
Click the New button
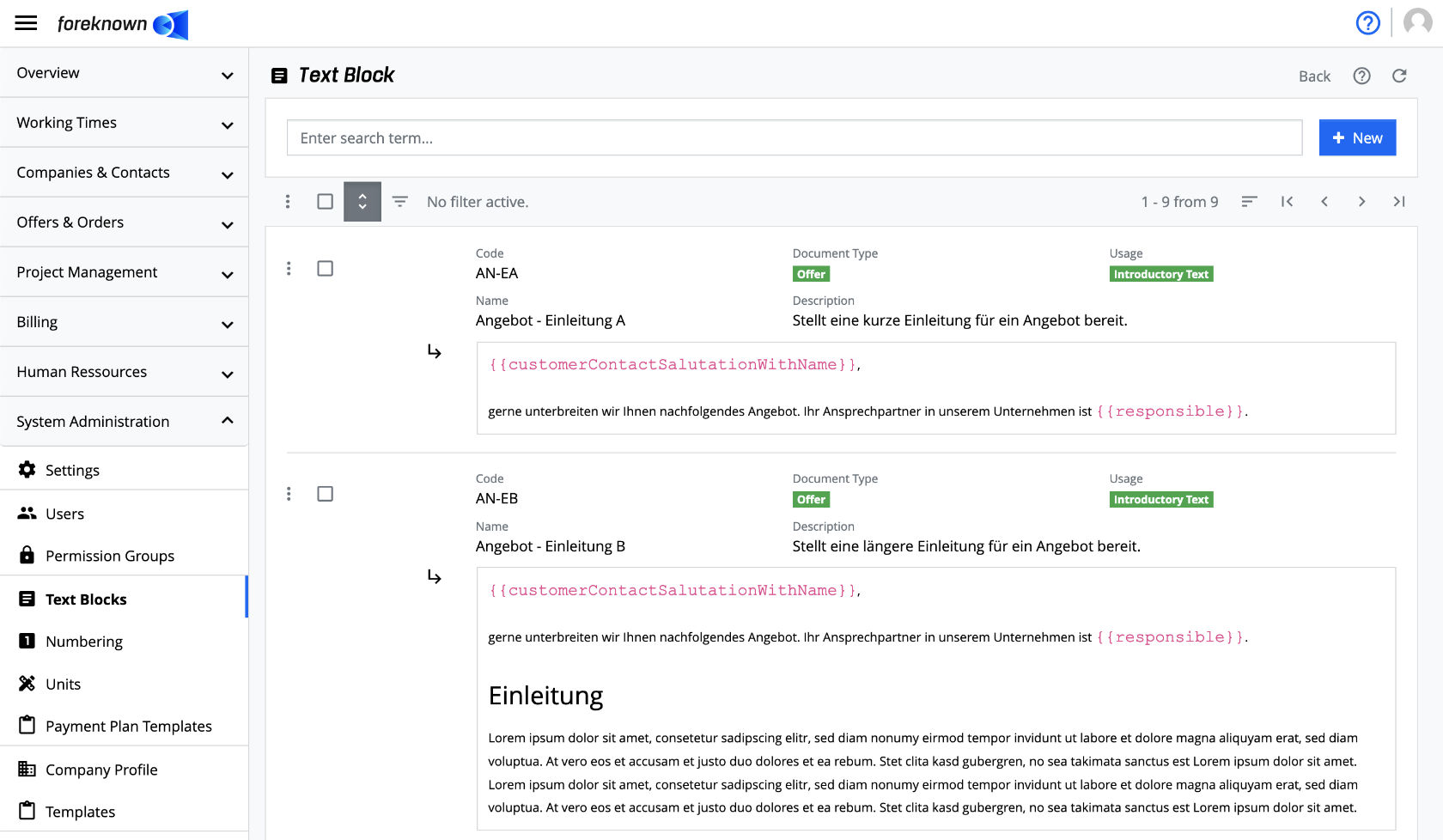tap(1357, 137)
